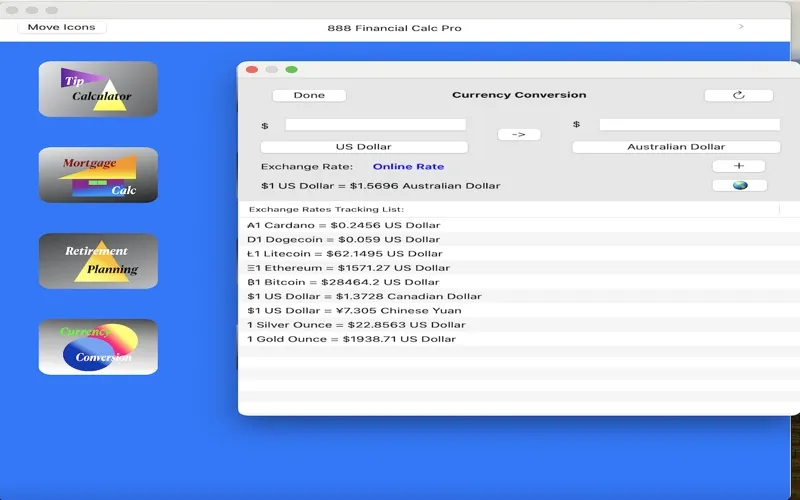Viewport: 800px width, 500px height.
Task: Open the Tip Calculator icon
Action: 98,89
